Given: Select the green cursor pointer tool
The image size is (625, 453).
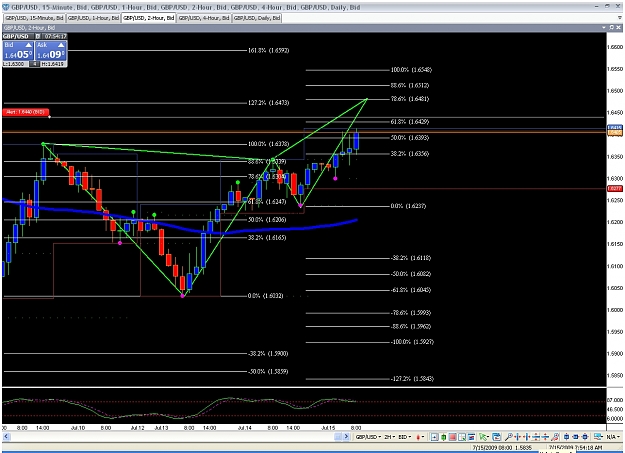Looking at the screenshot, I should pos(483,437).
